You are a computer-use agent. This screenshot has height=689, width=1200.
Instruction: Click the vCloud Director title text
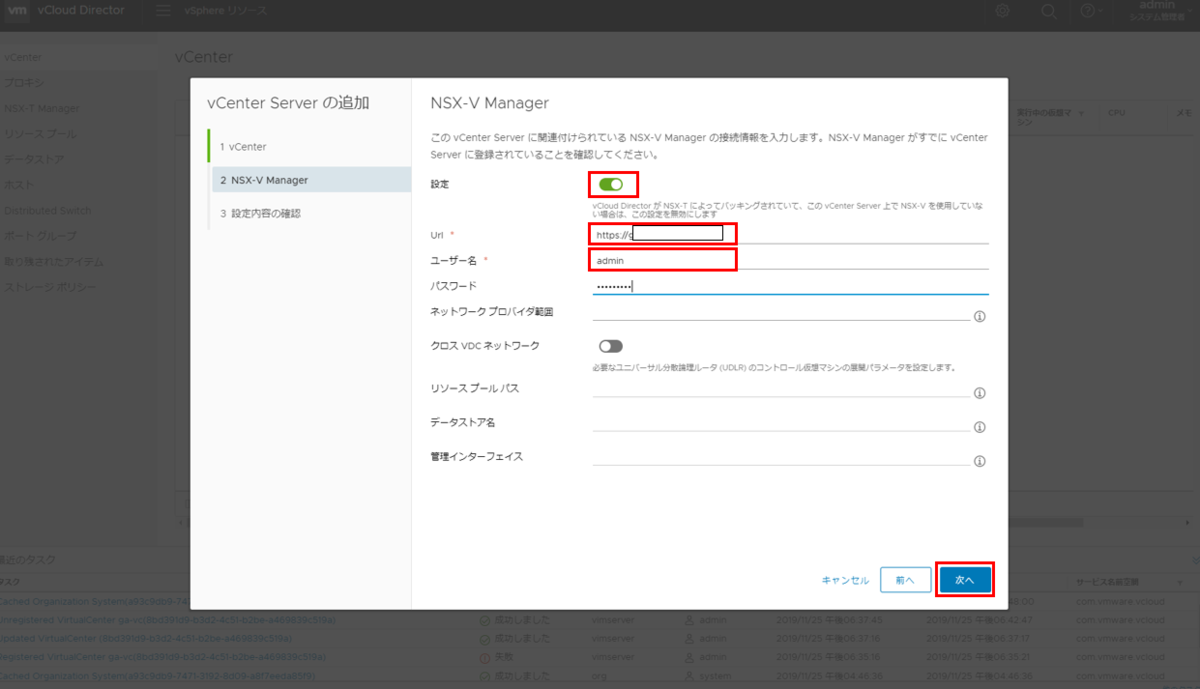pos(80,10)
